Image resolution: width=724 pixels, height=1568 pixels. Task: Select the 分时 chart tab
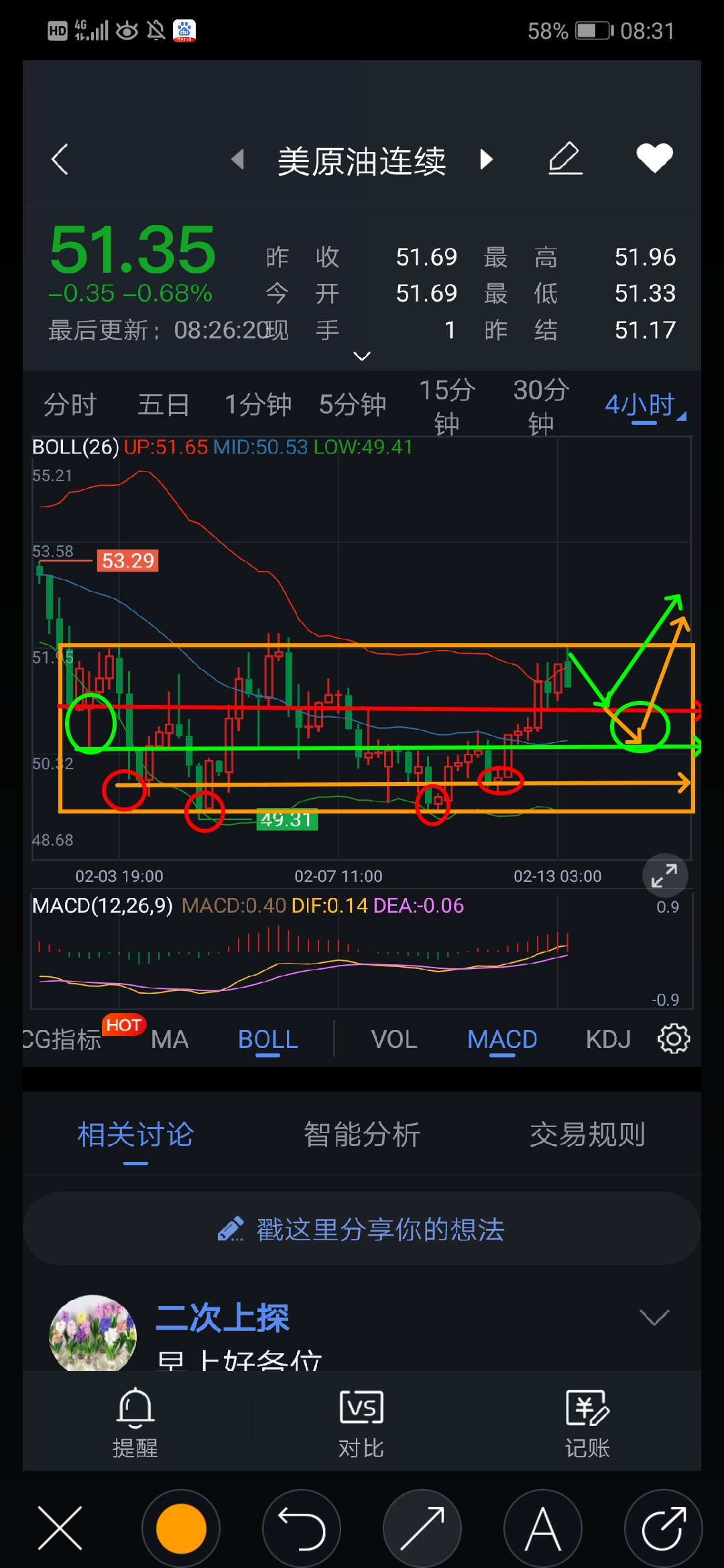70,405
